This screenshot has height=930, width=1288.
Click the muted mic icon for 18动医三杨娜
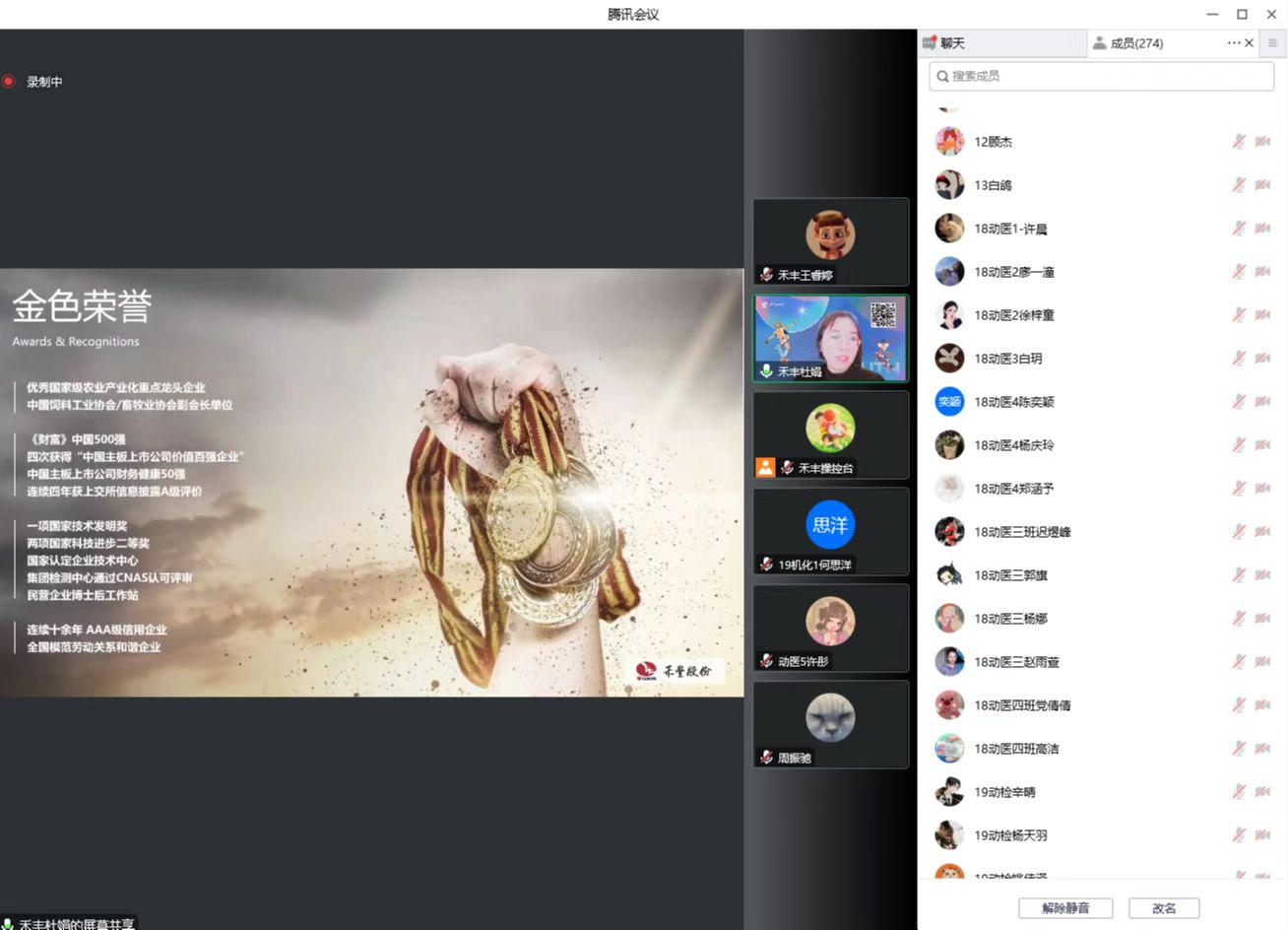coord(1239,619)
